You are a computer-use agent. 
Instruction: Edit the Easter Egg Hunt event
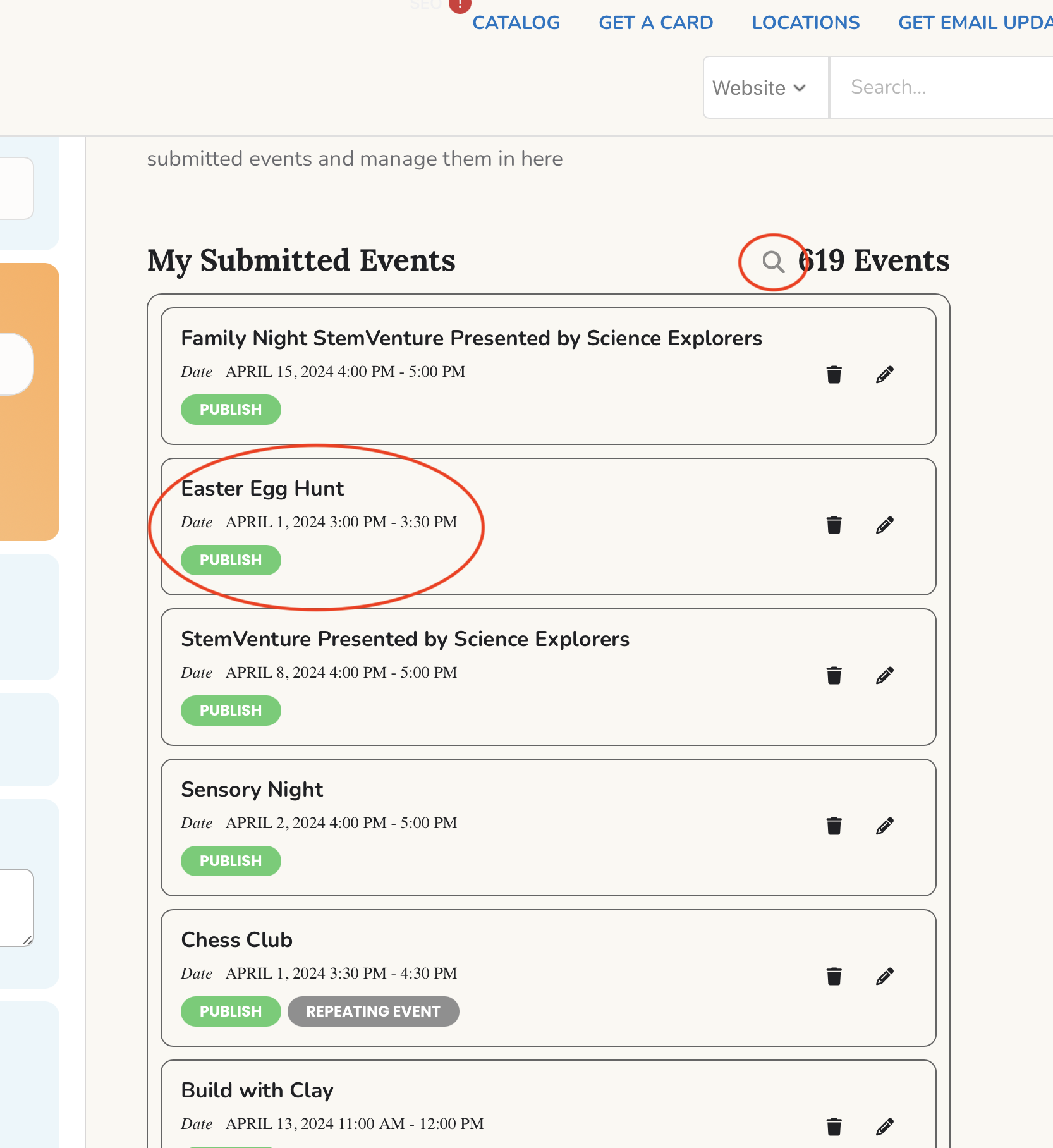[x=885, y=525]
